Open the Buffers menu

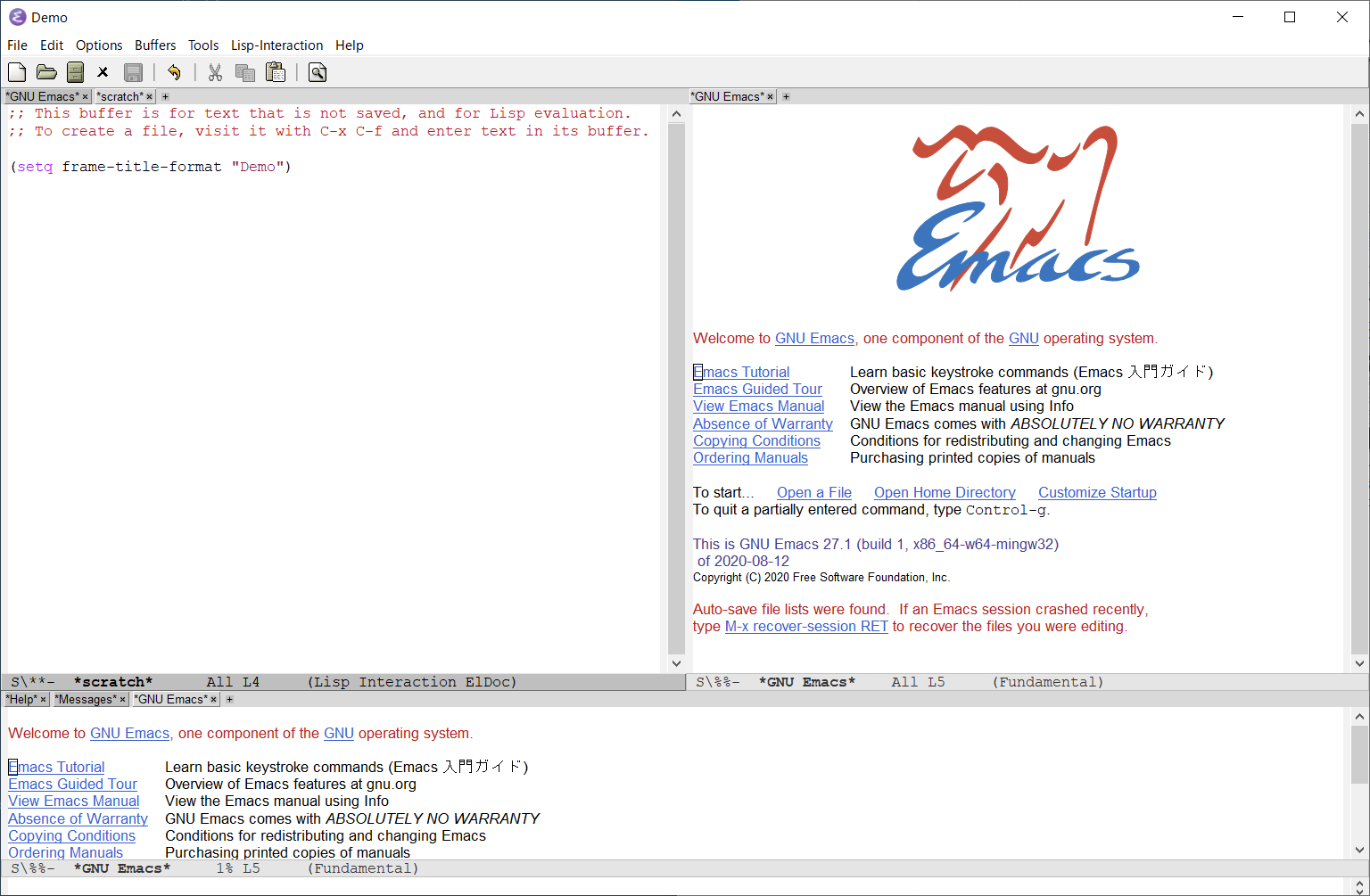[155, 45]
